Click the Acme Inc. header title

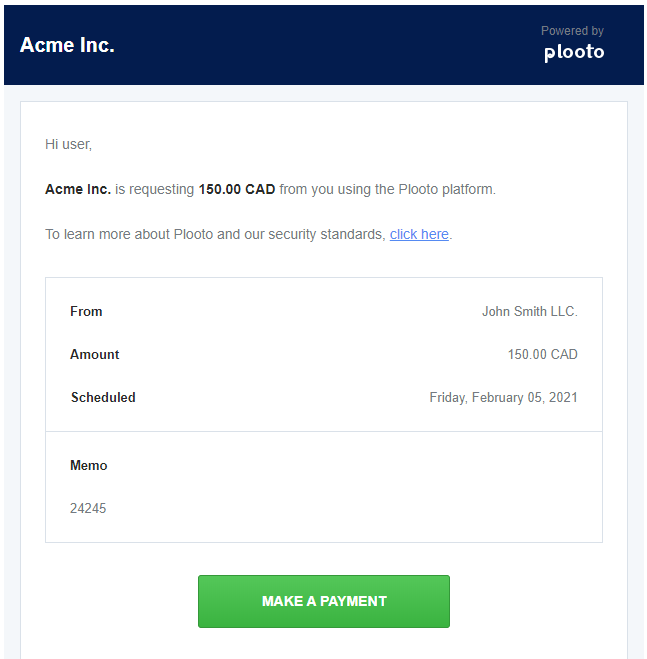tap(67, 45)
